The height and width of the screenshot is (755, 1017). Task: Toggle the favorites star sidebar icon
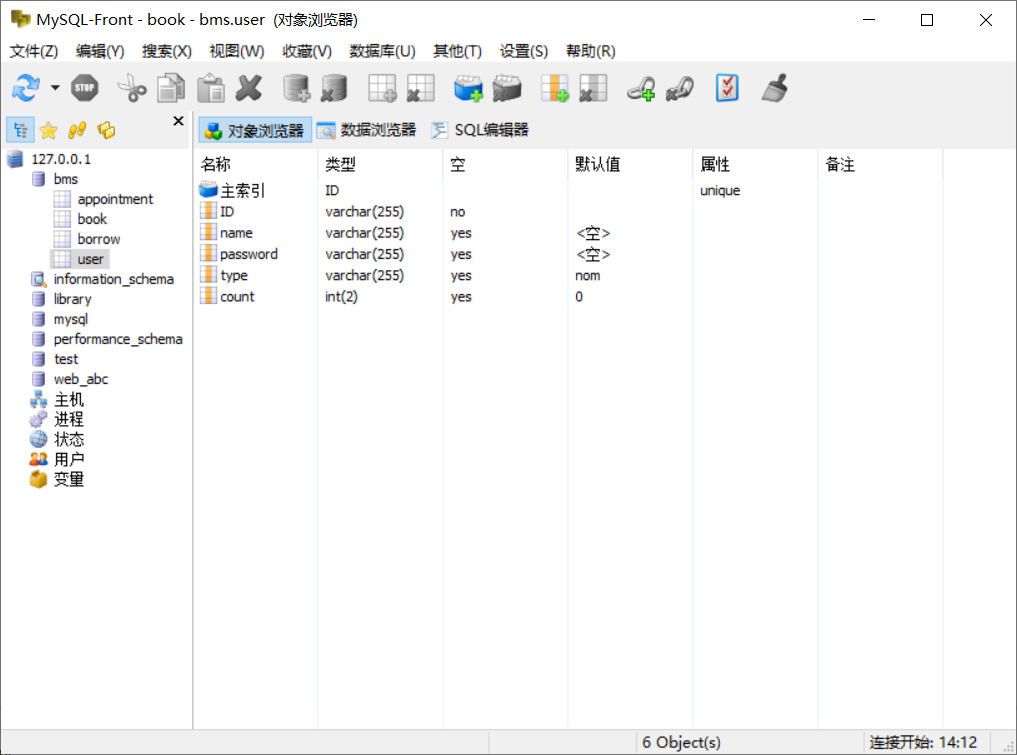click(x=49, y=130)
